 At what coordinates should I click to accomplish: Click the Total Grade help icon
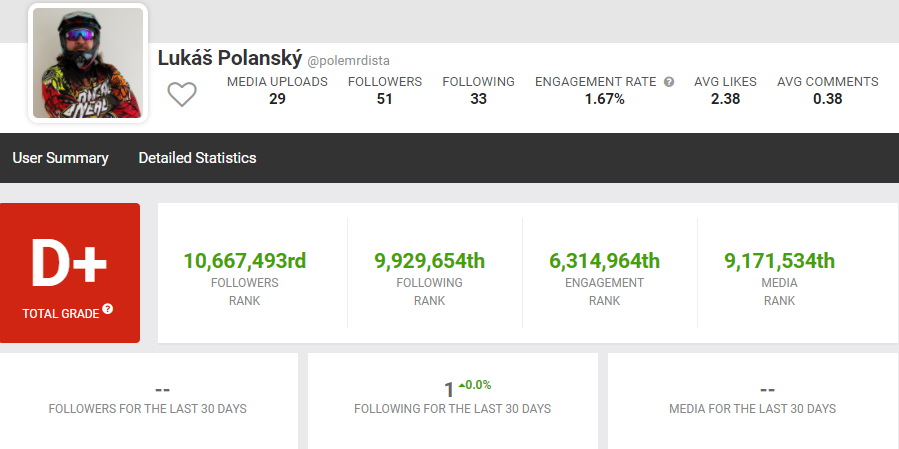108,309
